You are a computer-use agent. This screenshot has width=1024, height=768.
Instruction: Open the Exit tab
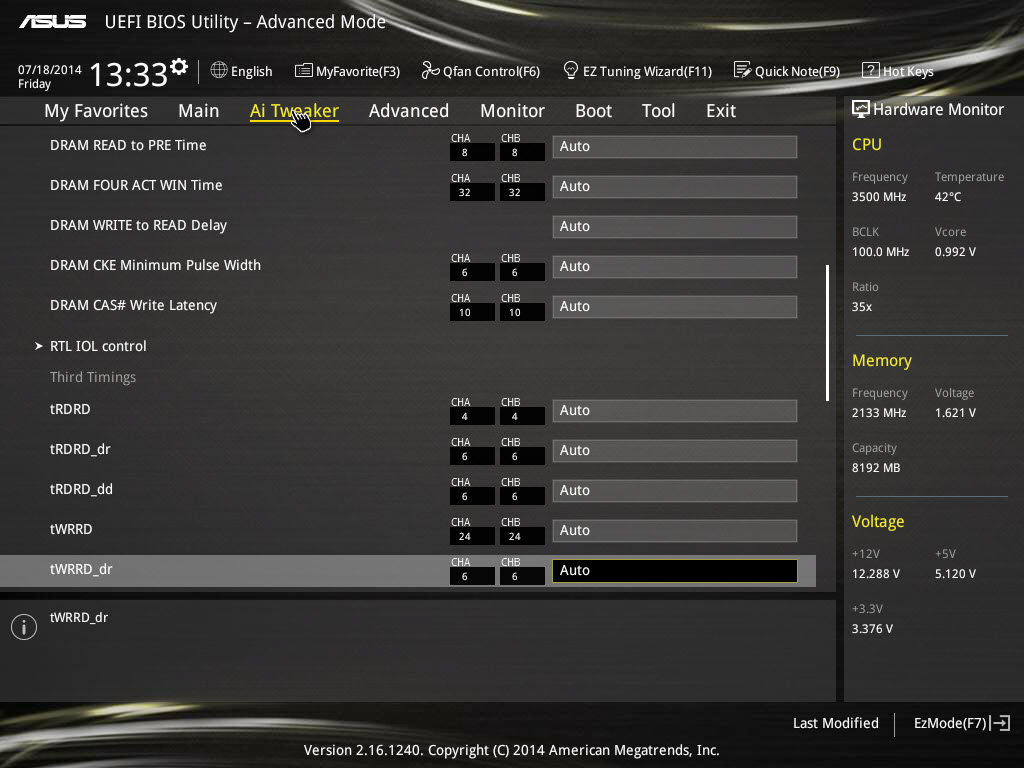(x=721, y=111)
